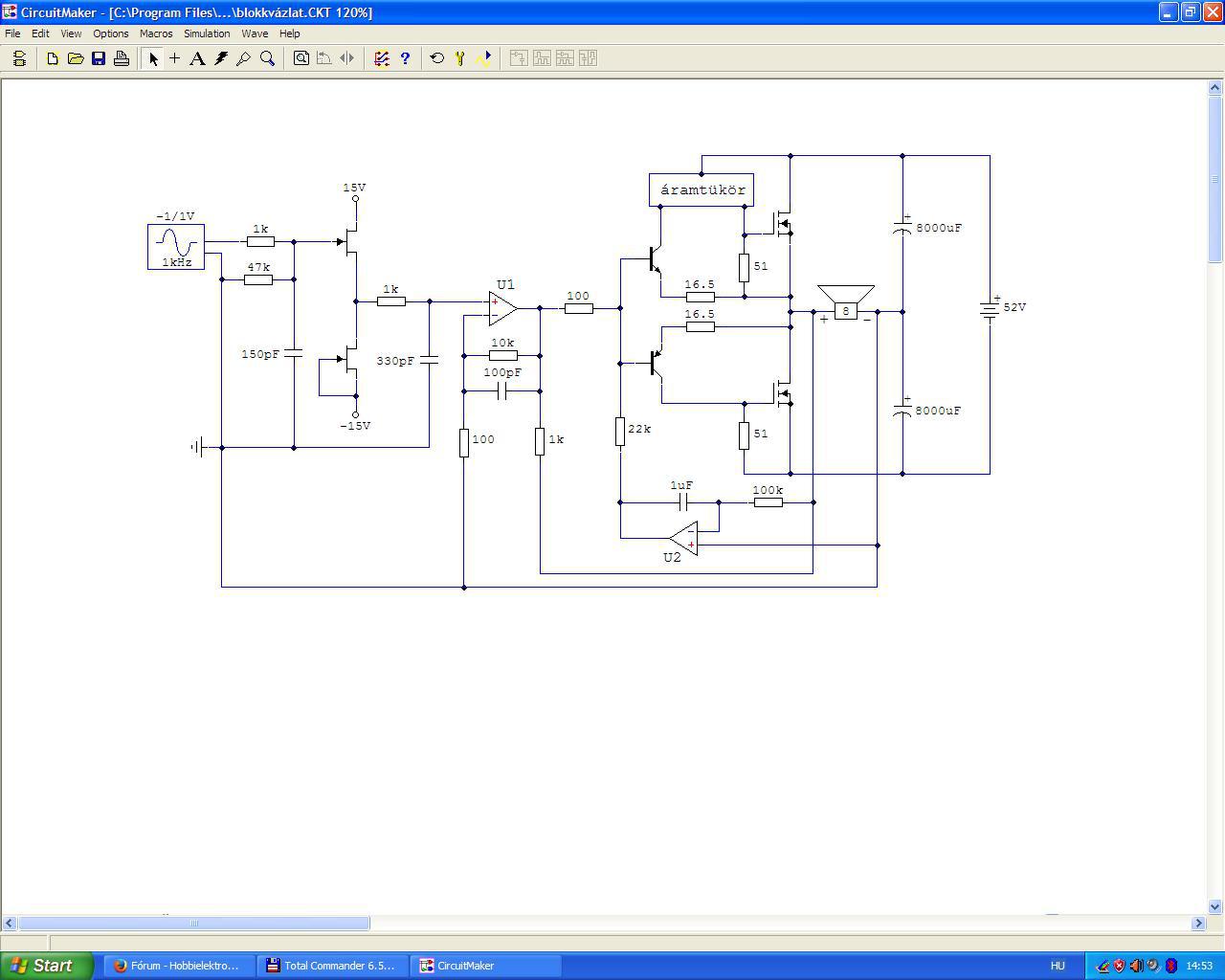Click the Reset simulation icon

437,58
